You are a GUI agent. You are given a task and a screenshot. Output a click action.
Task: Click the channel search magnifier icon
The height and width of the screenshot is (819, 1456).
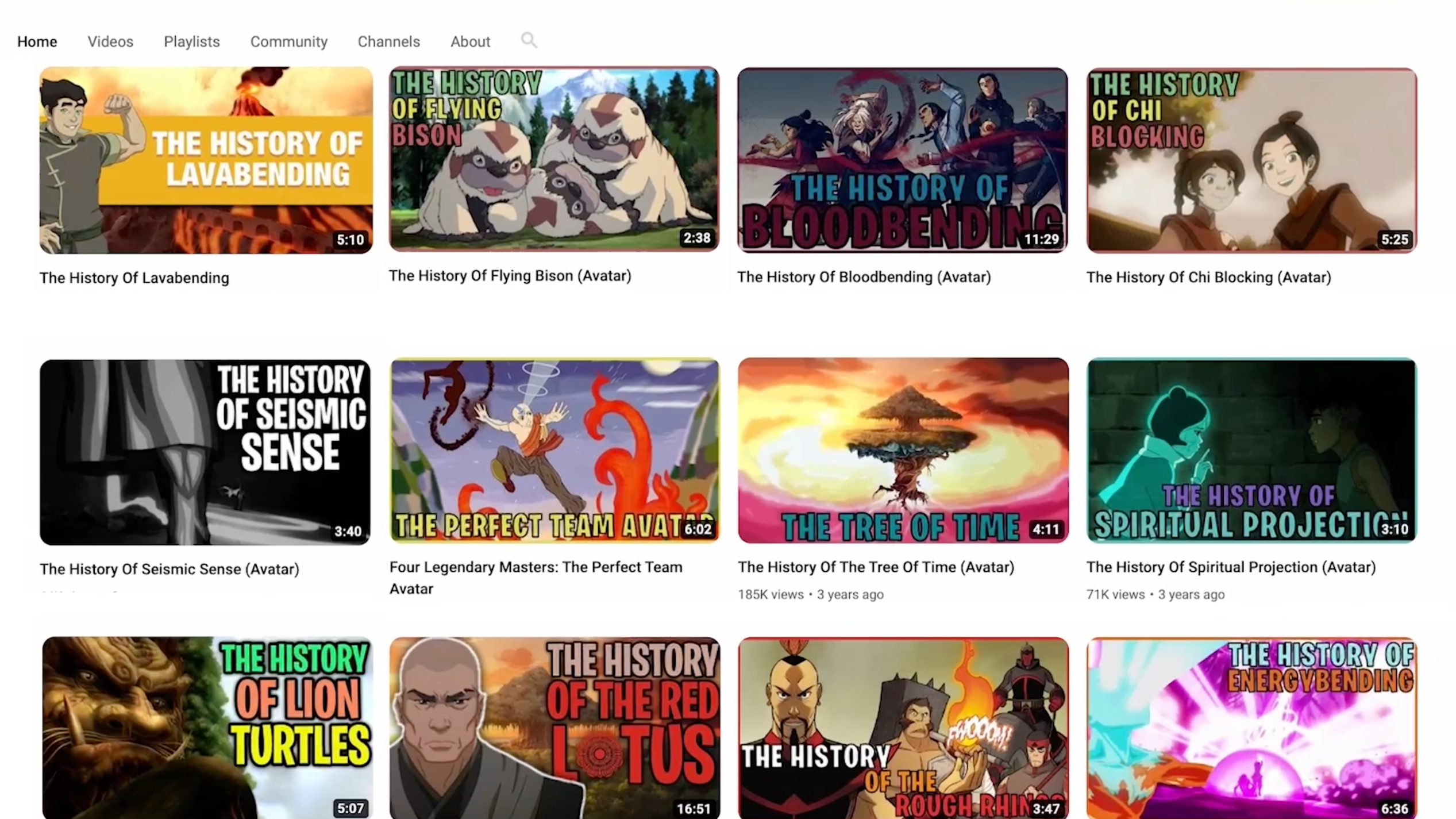coord(529,40)
